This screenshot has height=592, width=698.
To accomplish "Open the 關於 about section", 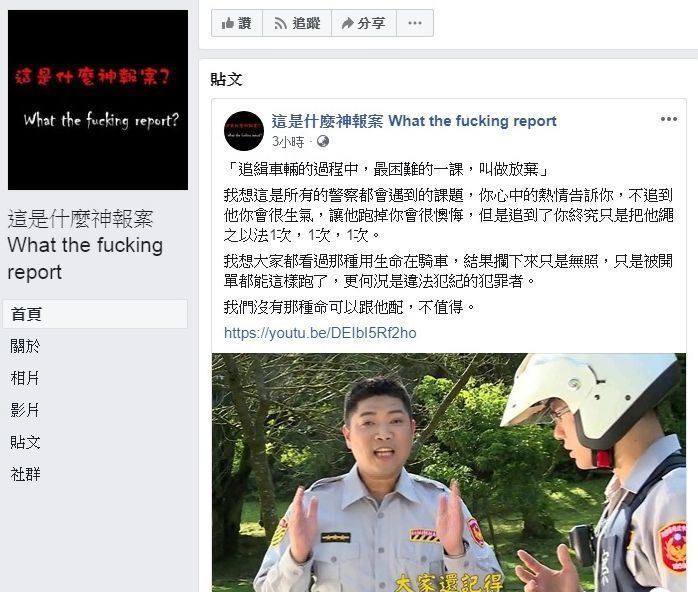I will click(25, 346).
